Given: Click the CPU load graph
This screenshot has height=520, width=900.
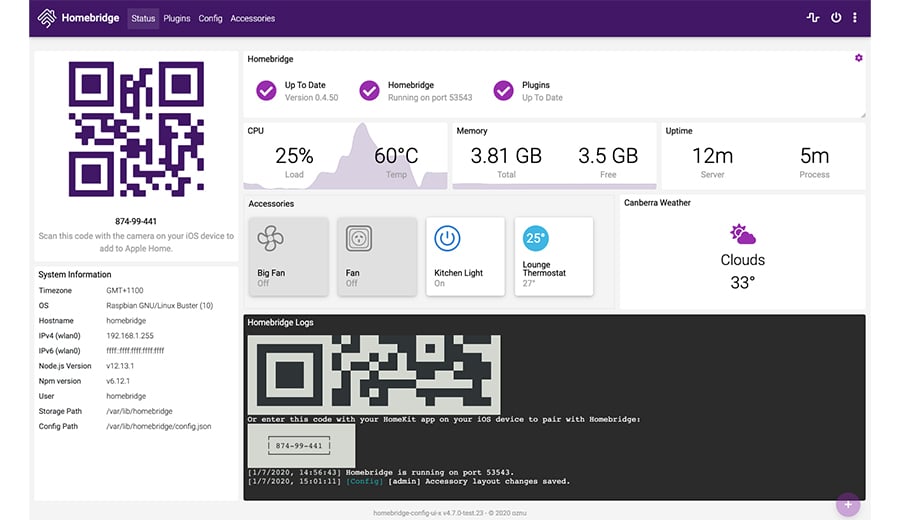Looking at the screenshot, I should (x=345, y=160).
